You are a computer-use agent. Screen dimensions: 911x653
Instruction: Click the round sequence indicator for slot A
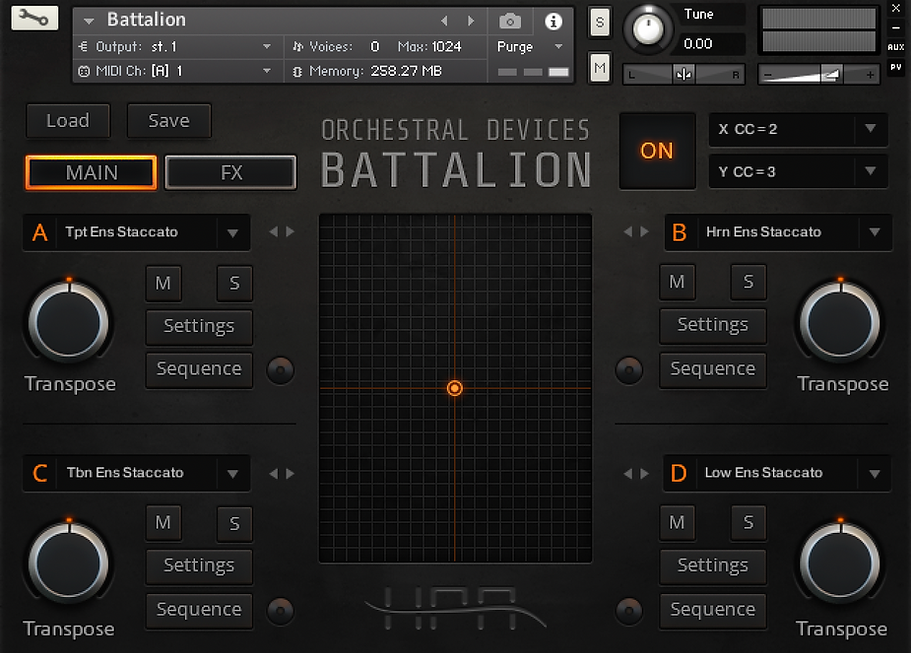coord(280,371)
